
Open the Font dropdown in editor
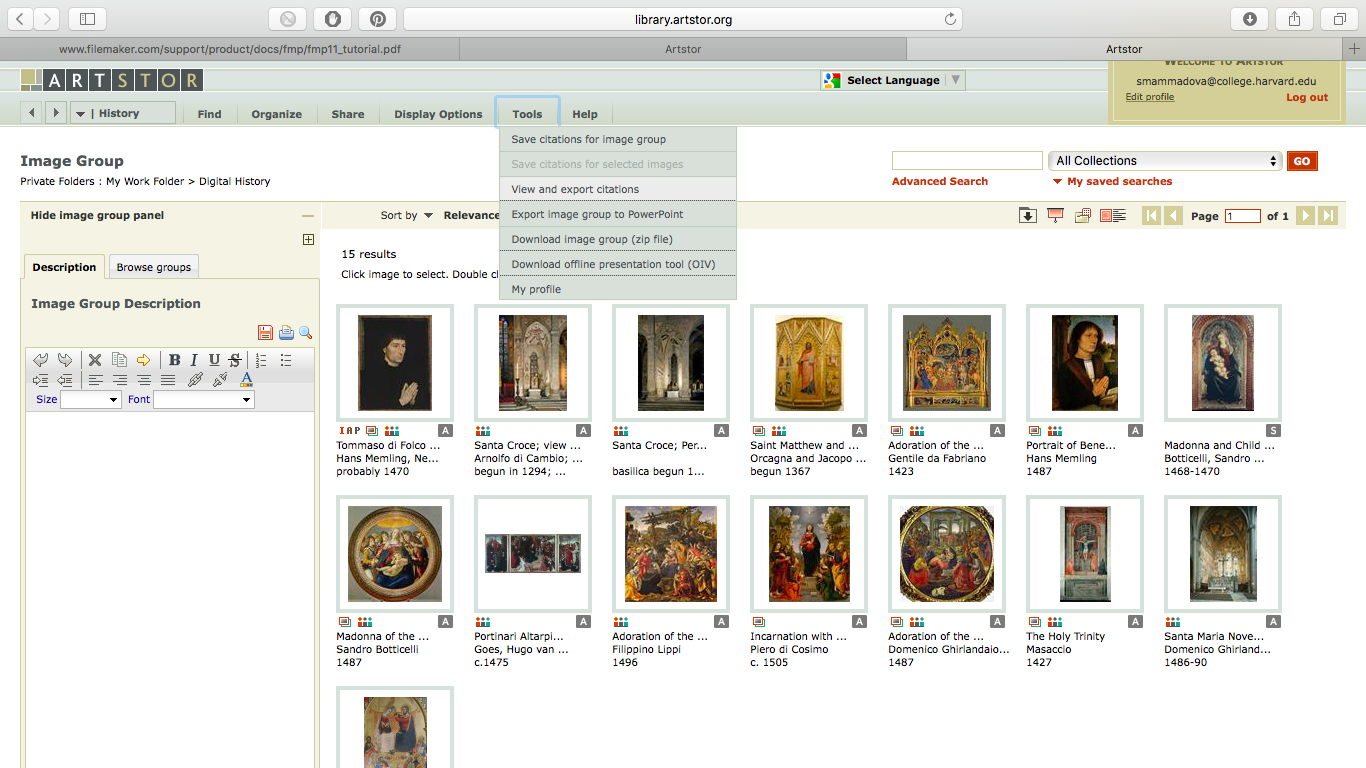point(204,400)
